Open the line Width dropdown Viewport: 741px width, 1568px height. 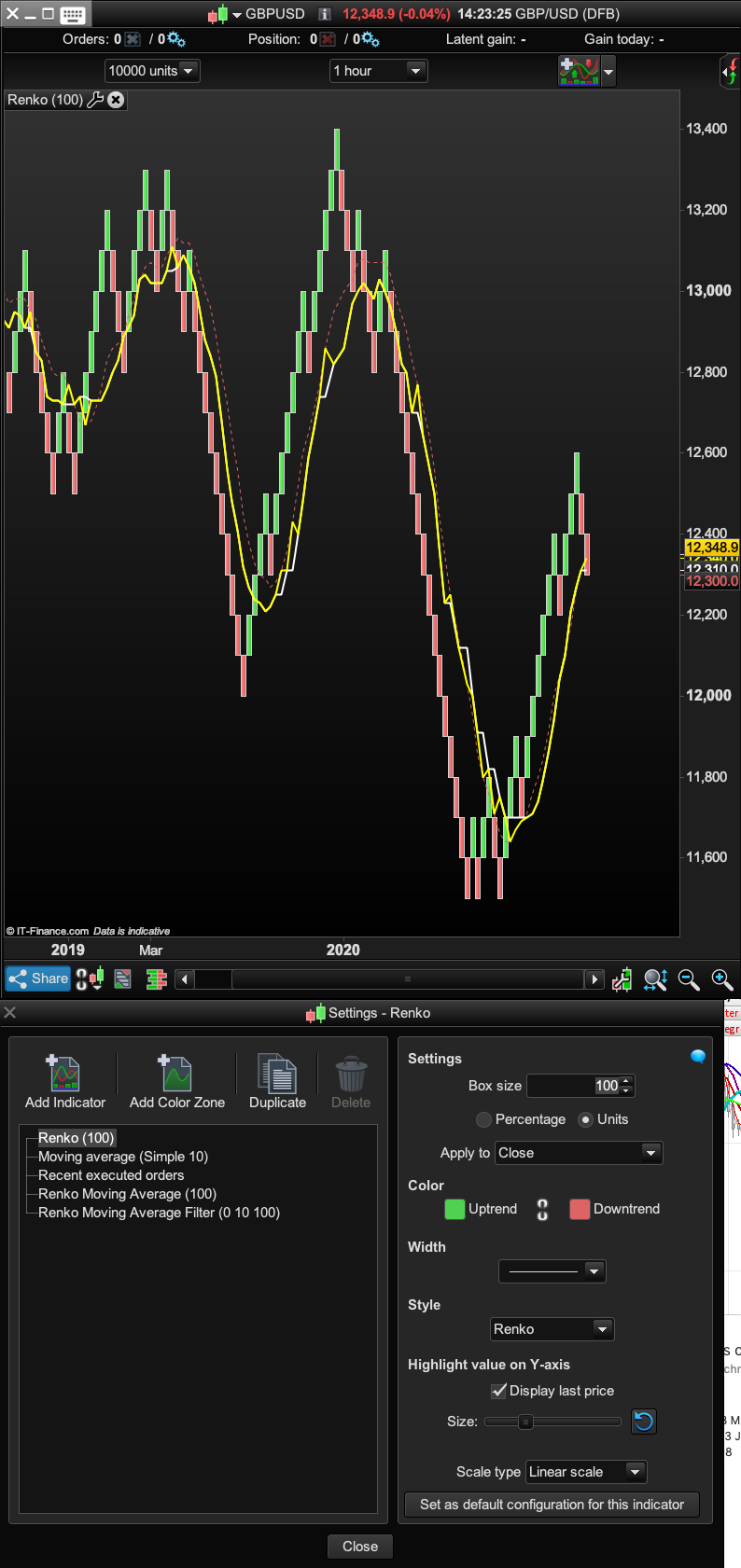[x=552, y=1271]
